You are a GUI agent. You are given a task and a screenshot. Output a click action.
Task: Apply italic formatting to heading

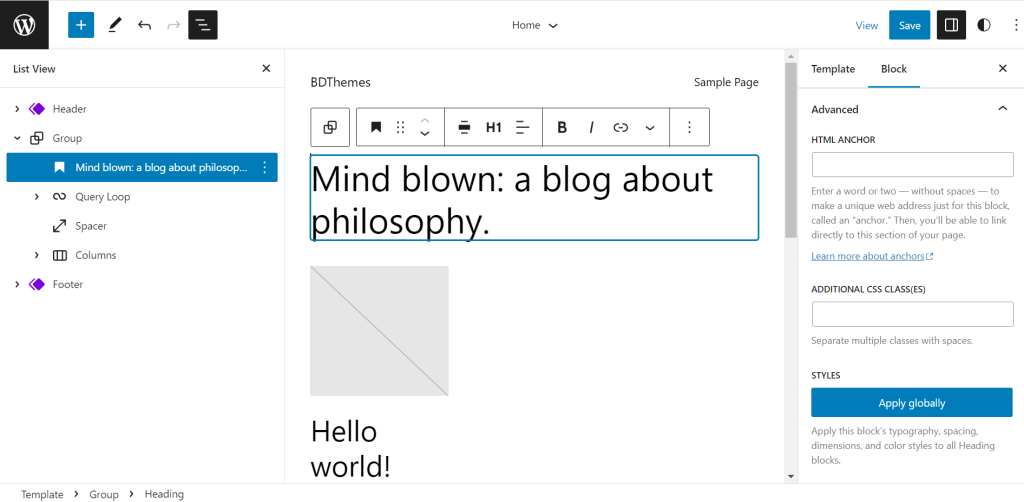click(x=591, y=127)
